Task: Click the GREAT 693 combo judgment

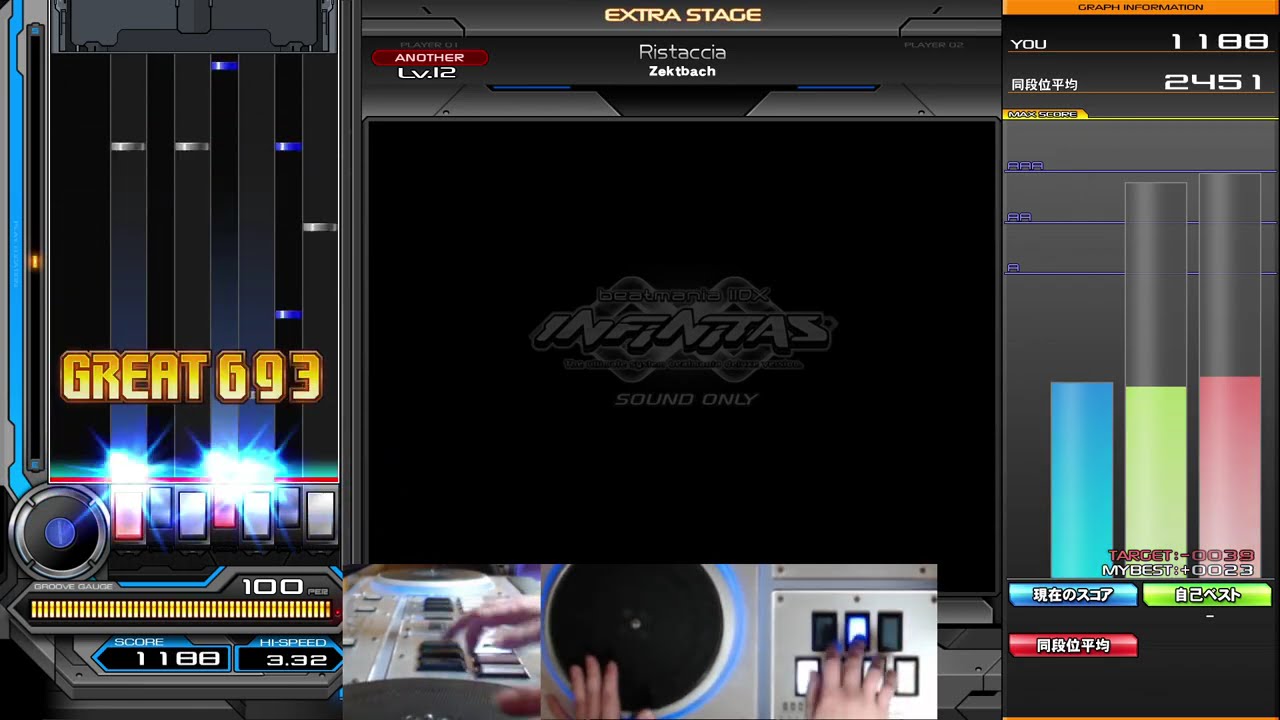Action: click(x=192, y=377)
